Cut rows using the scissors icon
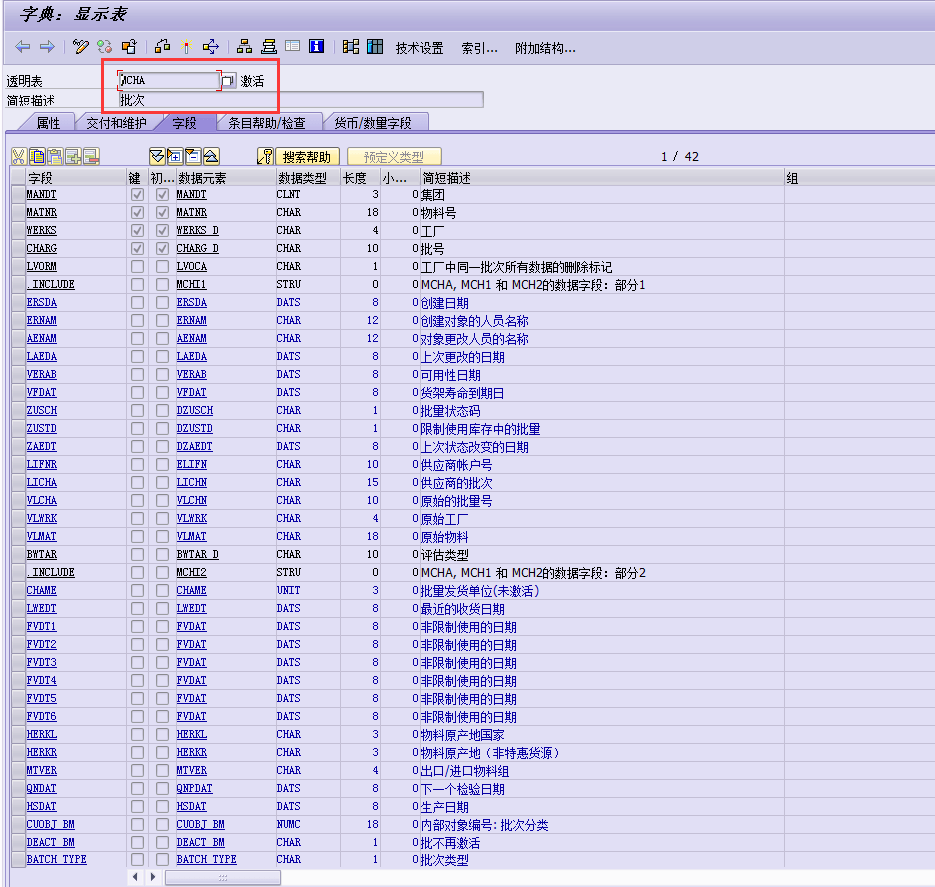This screenshot has width=935, height=887. (18, 158)
